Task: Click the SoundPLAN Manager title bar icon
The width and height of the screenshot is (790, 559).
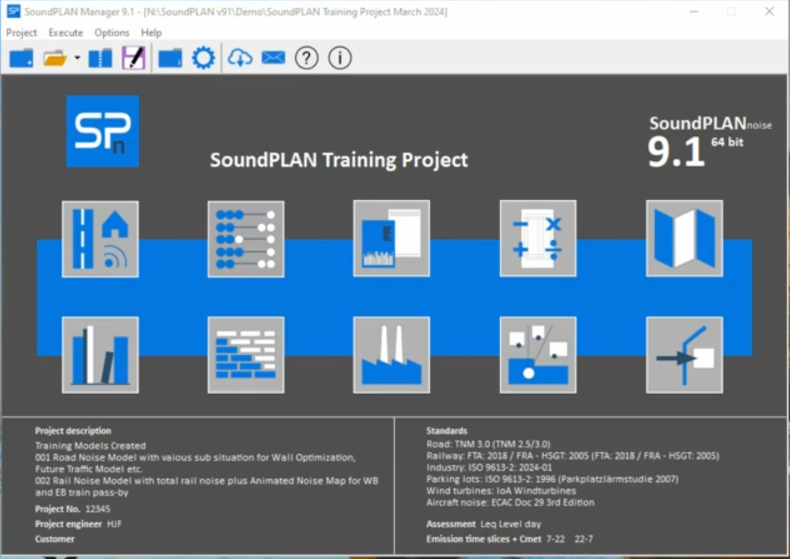Action: tap(14, 11)
